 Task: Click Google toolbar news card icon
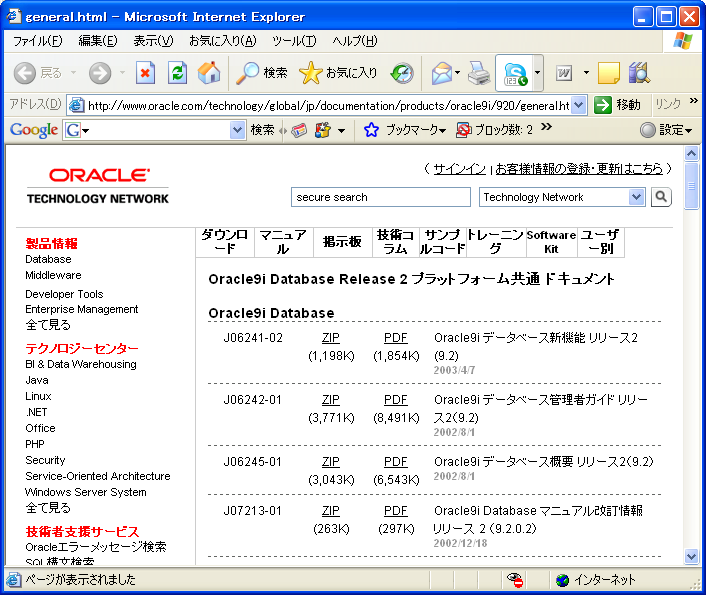(x=299, y=131)
